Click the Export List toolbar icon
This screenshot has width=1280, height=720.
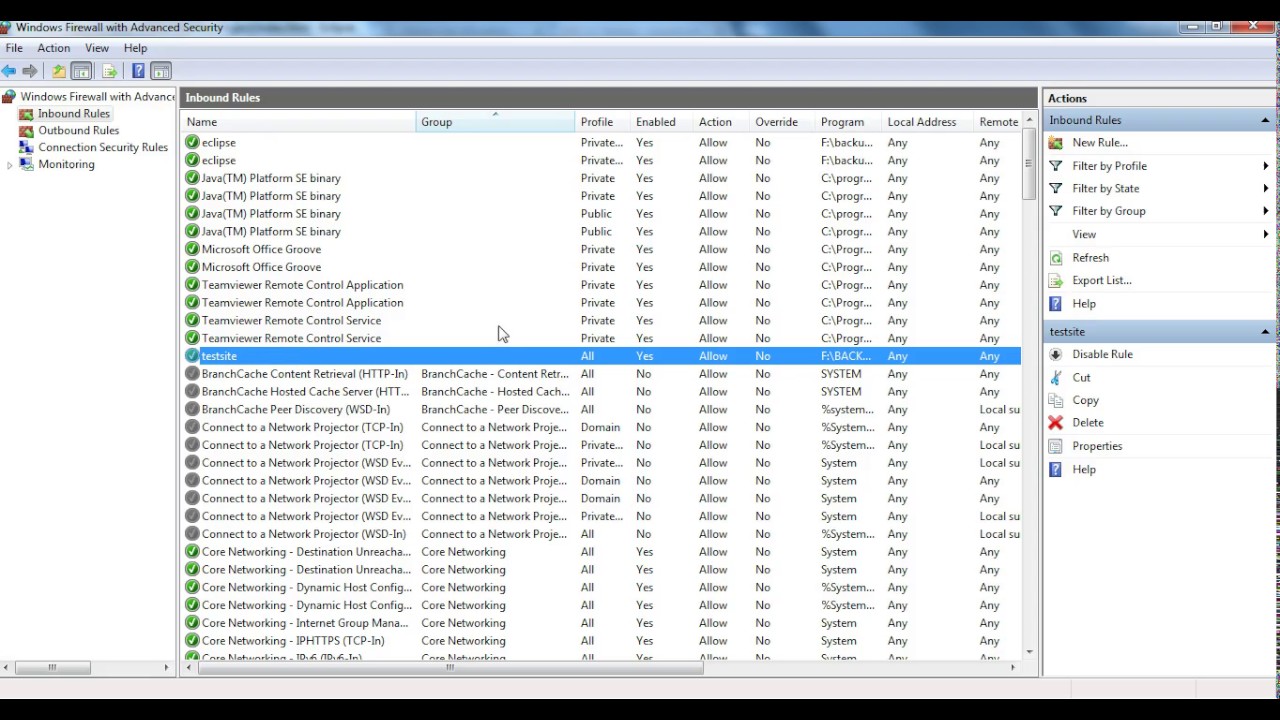tap(109, 71)
